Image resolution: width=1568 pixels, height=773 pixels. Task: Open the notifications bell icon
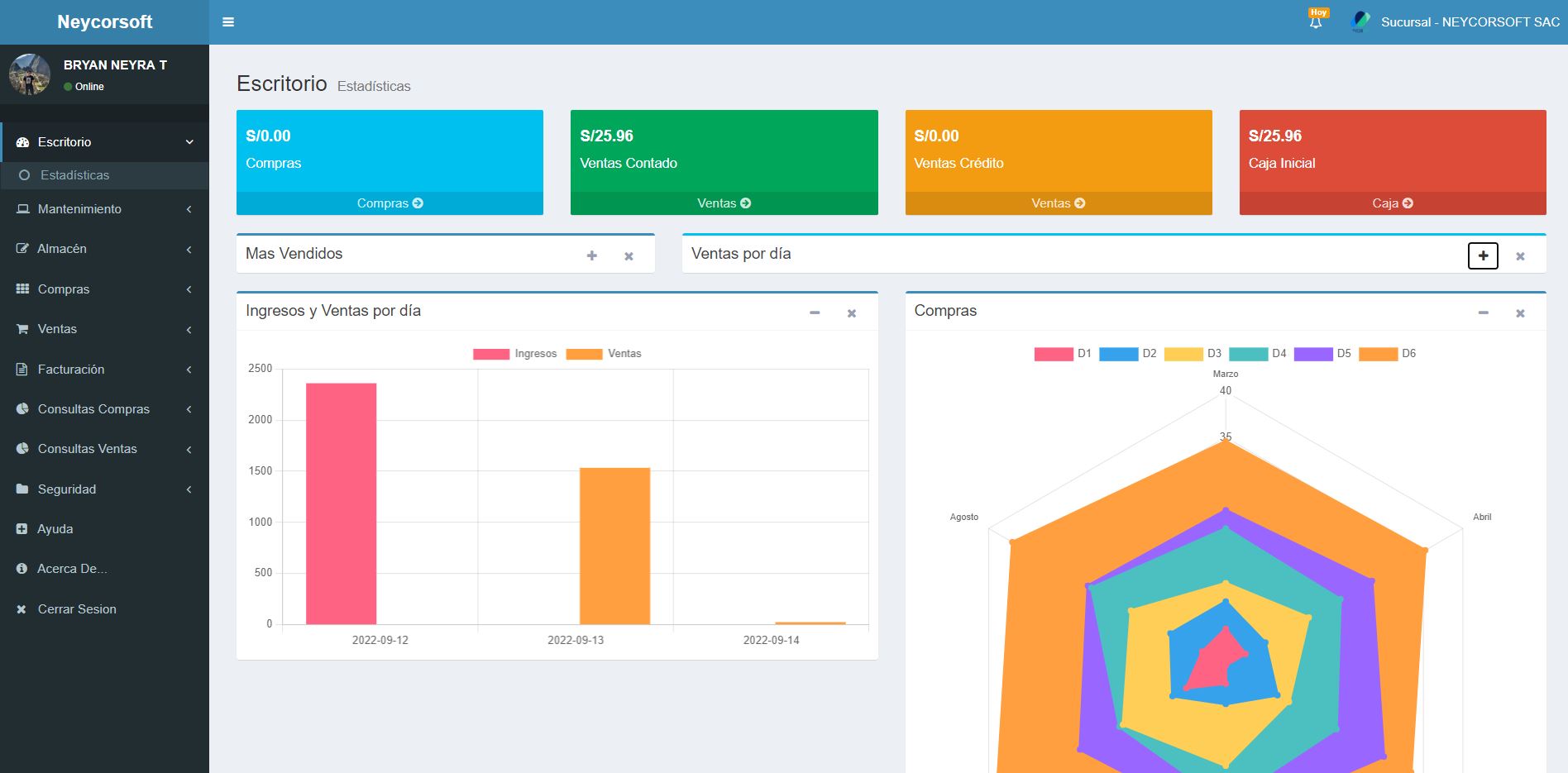(1316, 22)
